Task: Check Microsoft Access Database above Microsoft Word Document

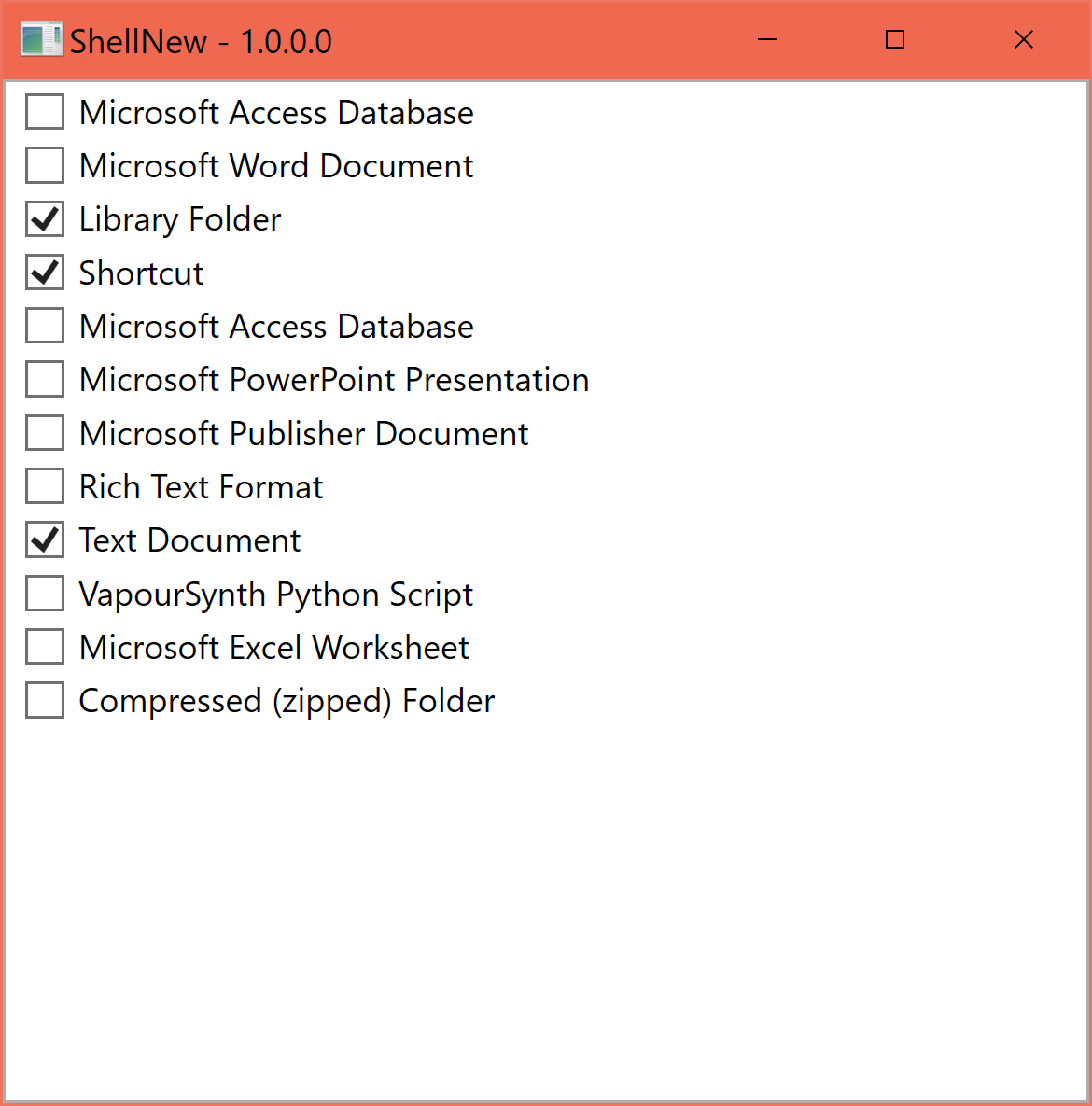Action: pyautogui.click(x=45, y=112)
